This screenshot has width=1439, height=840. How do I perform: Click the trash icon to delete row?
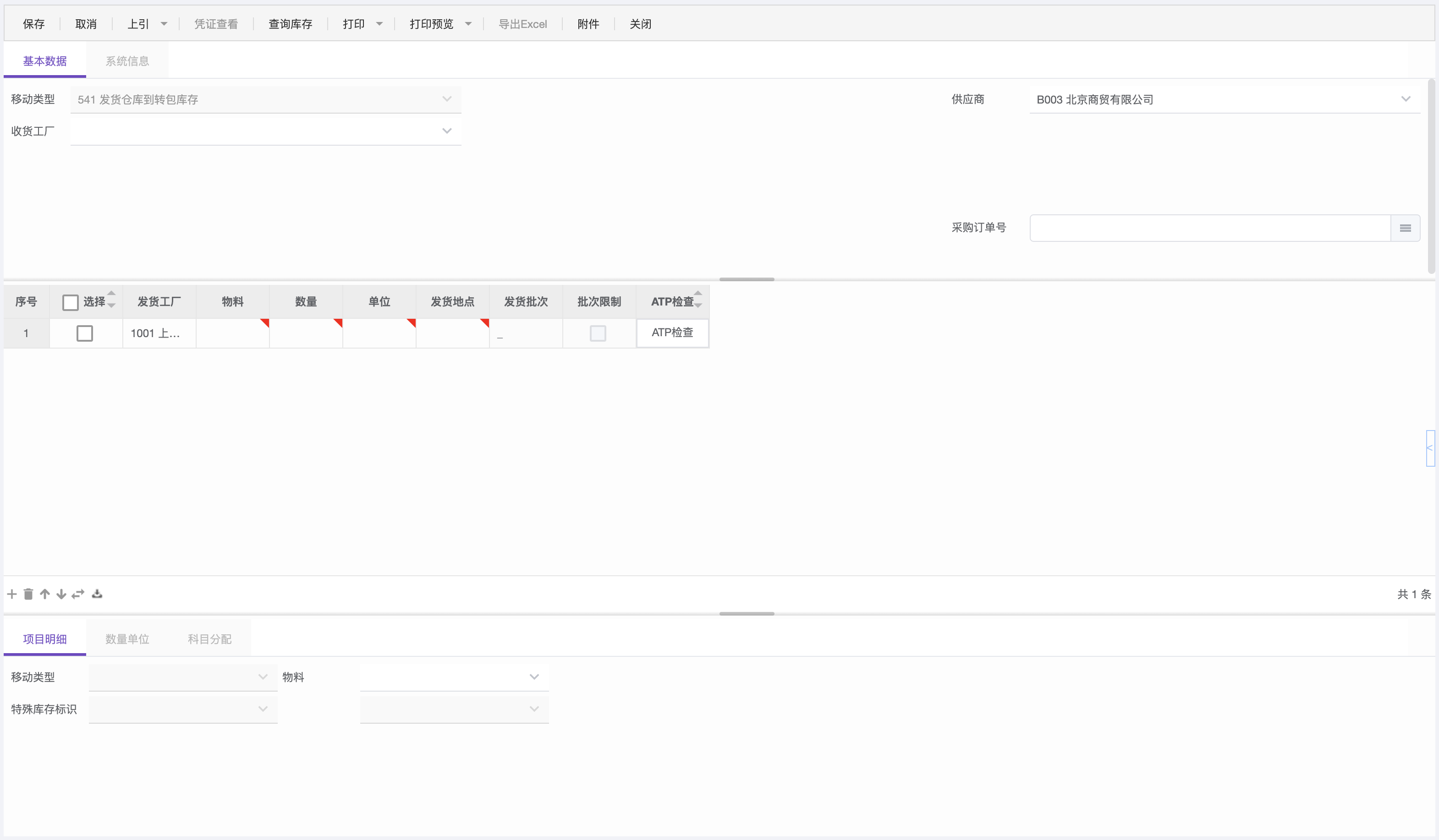tap(28, 594)
